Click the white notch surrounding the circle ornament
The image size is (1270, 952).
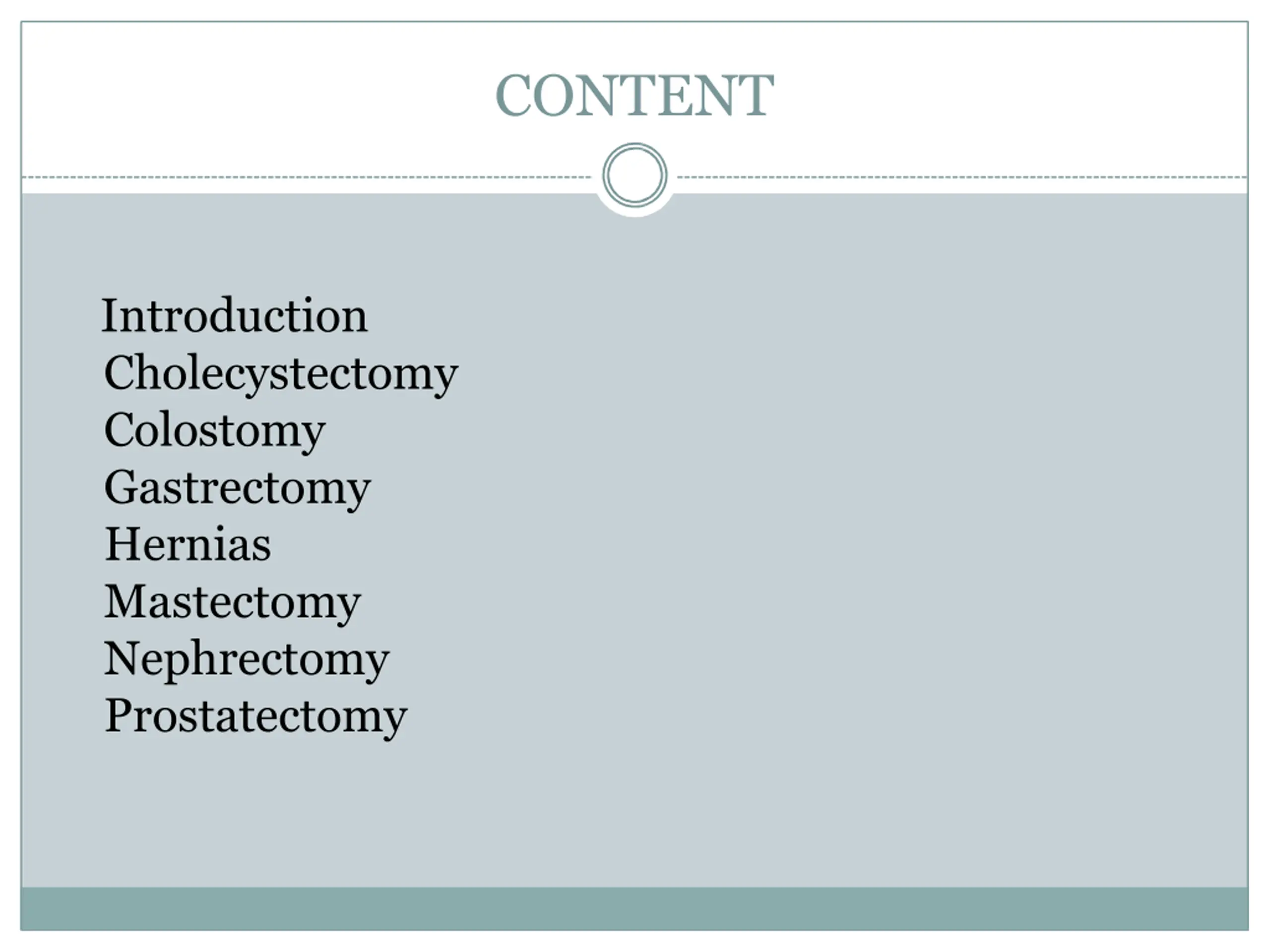[635, 212]
